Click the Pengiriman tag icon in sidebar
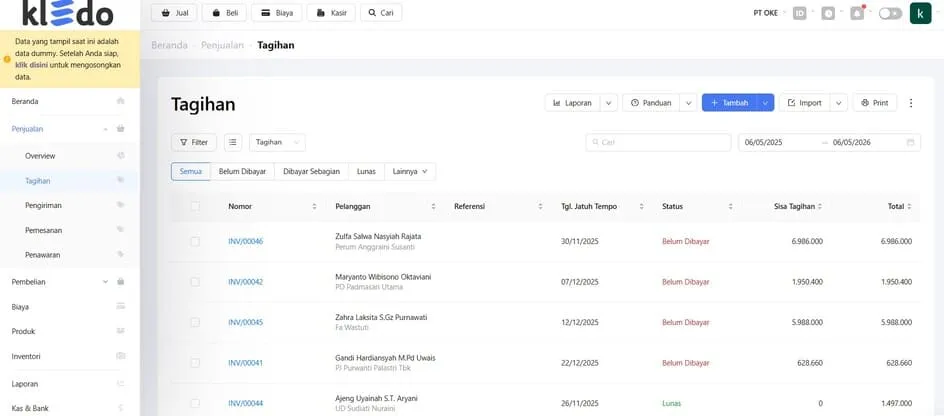The image size is (944, 416). pos(120,205)
